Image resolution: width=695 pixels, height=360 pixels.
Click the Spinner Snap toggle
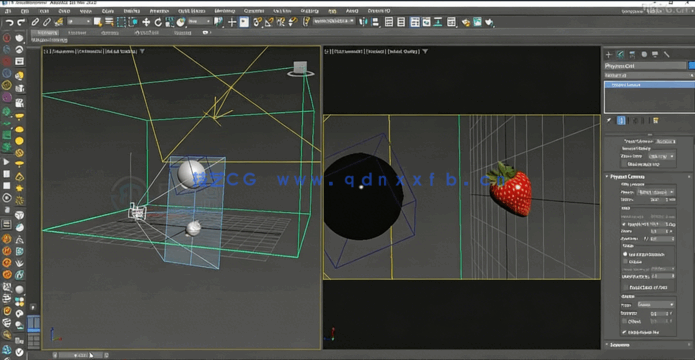click(293, 22)
